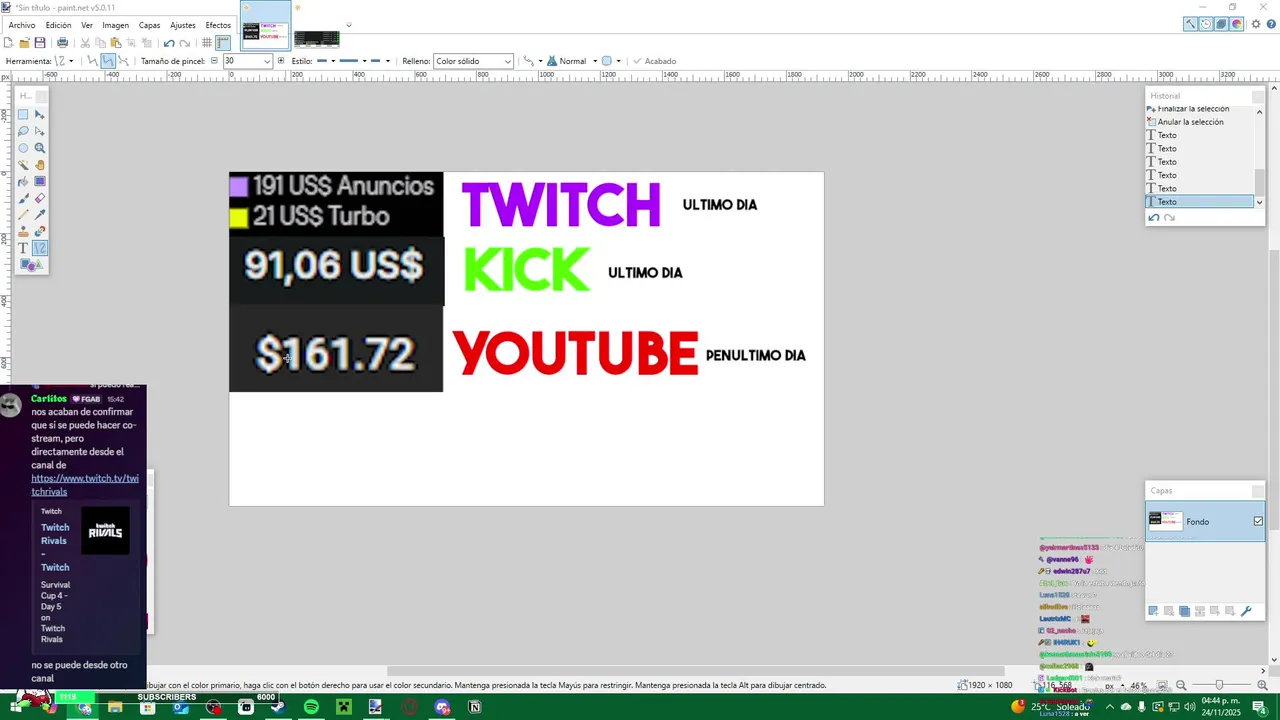Open the image list dropdown arrow
1280x720 pixels.
pos(349,25)
